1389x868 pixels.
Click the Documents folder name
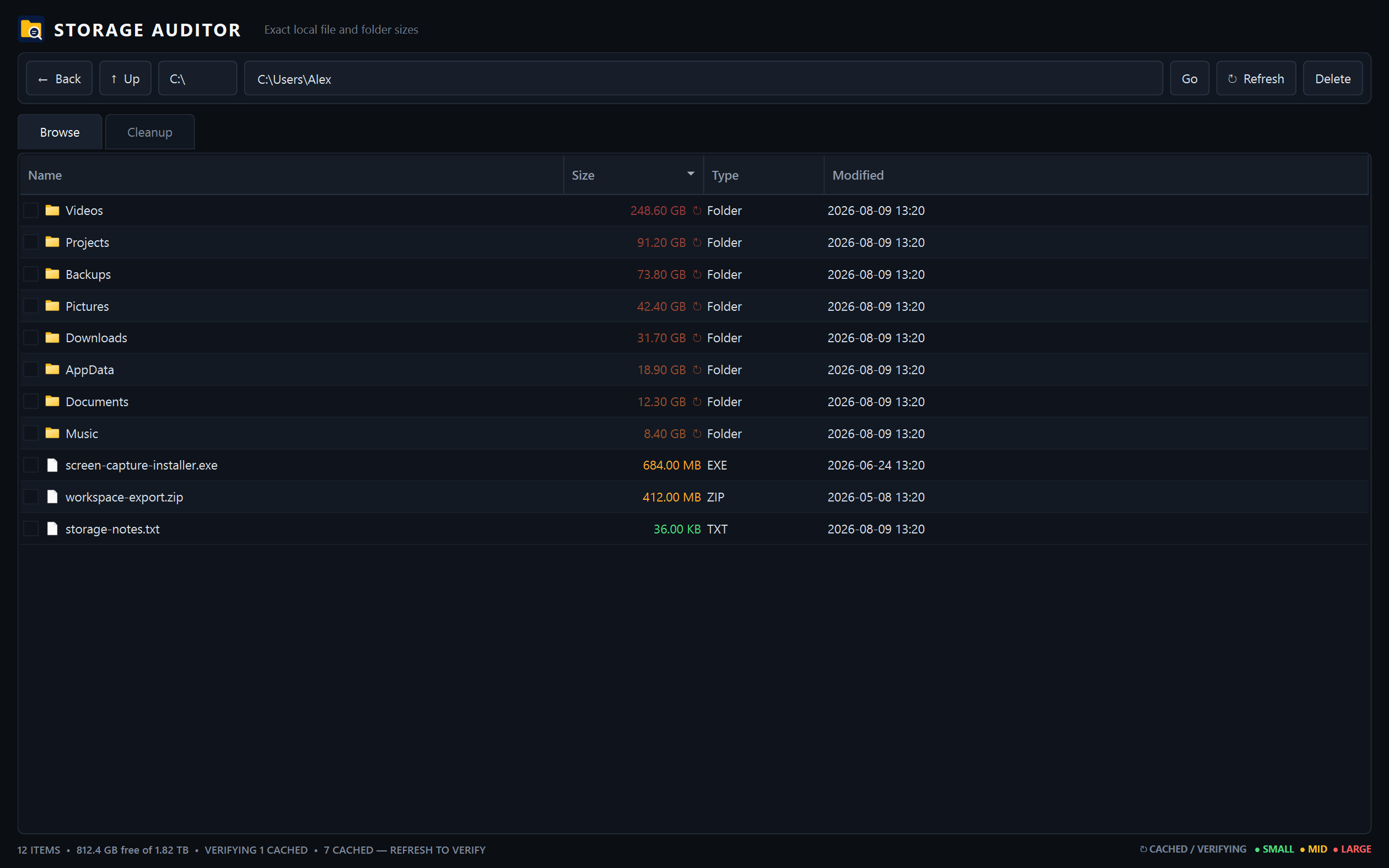point(97,402)
